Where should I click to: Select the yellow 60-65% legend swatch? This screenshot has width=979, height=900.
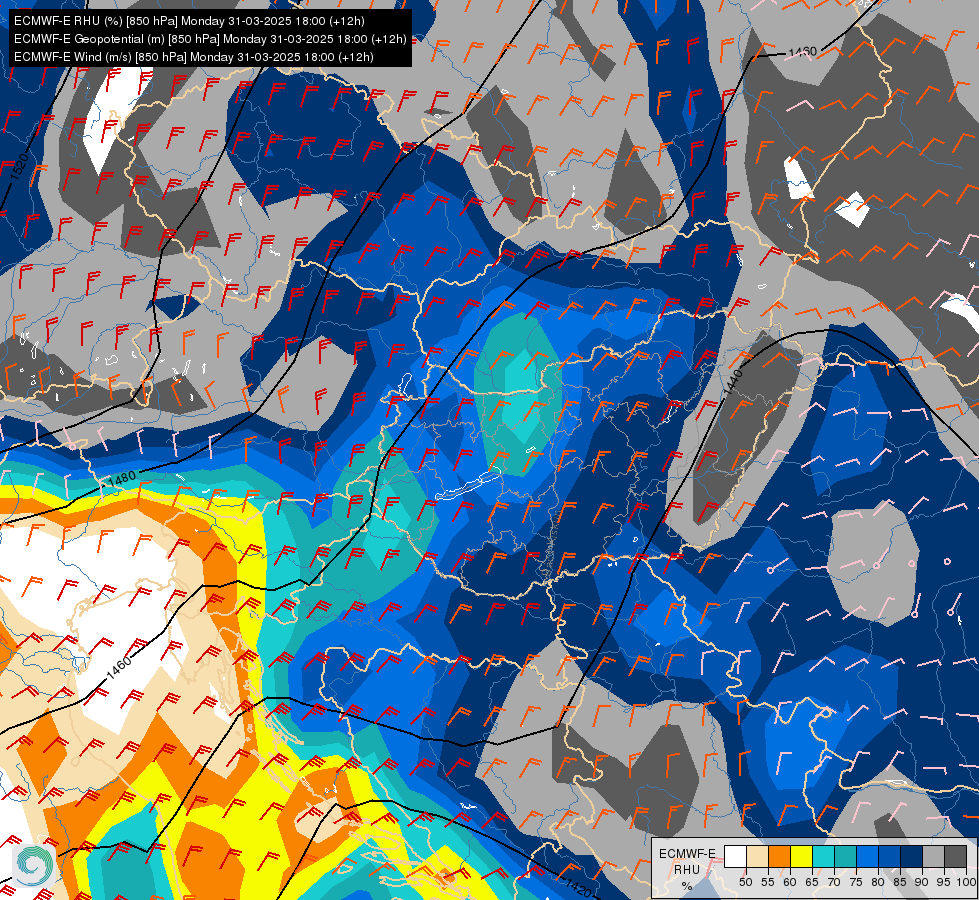coord(801,856)
